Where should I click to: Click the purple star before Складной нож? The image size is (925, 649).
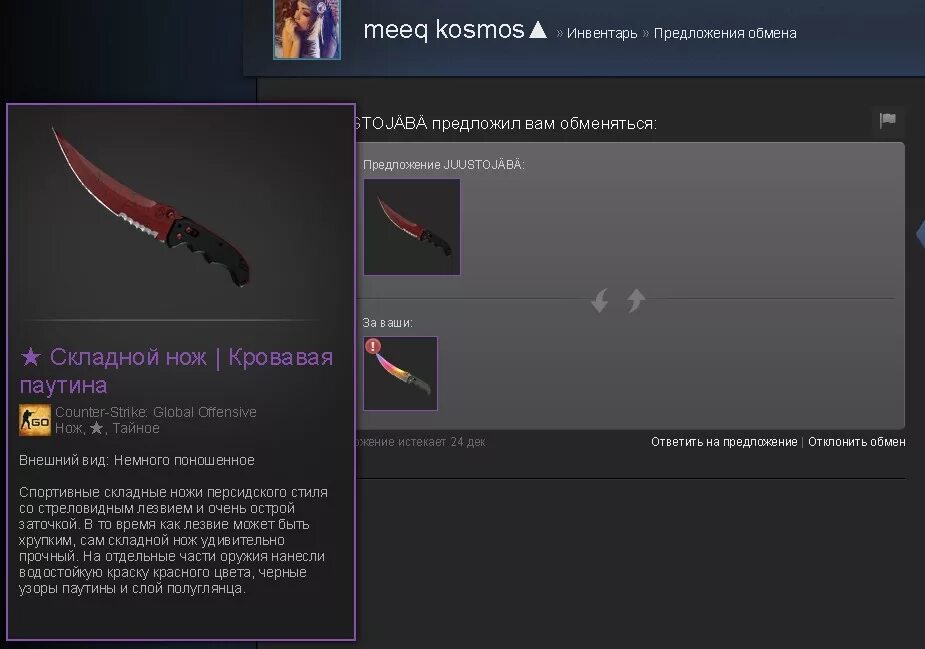click(x=31, y=356)
